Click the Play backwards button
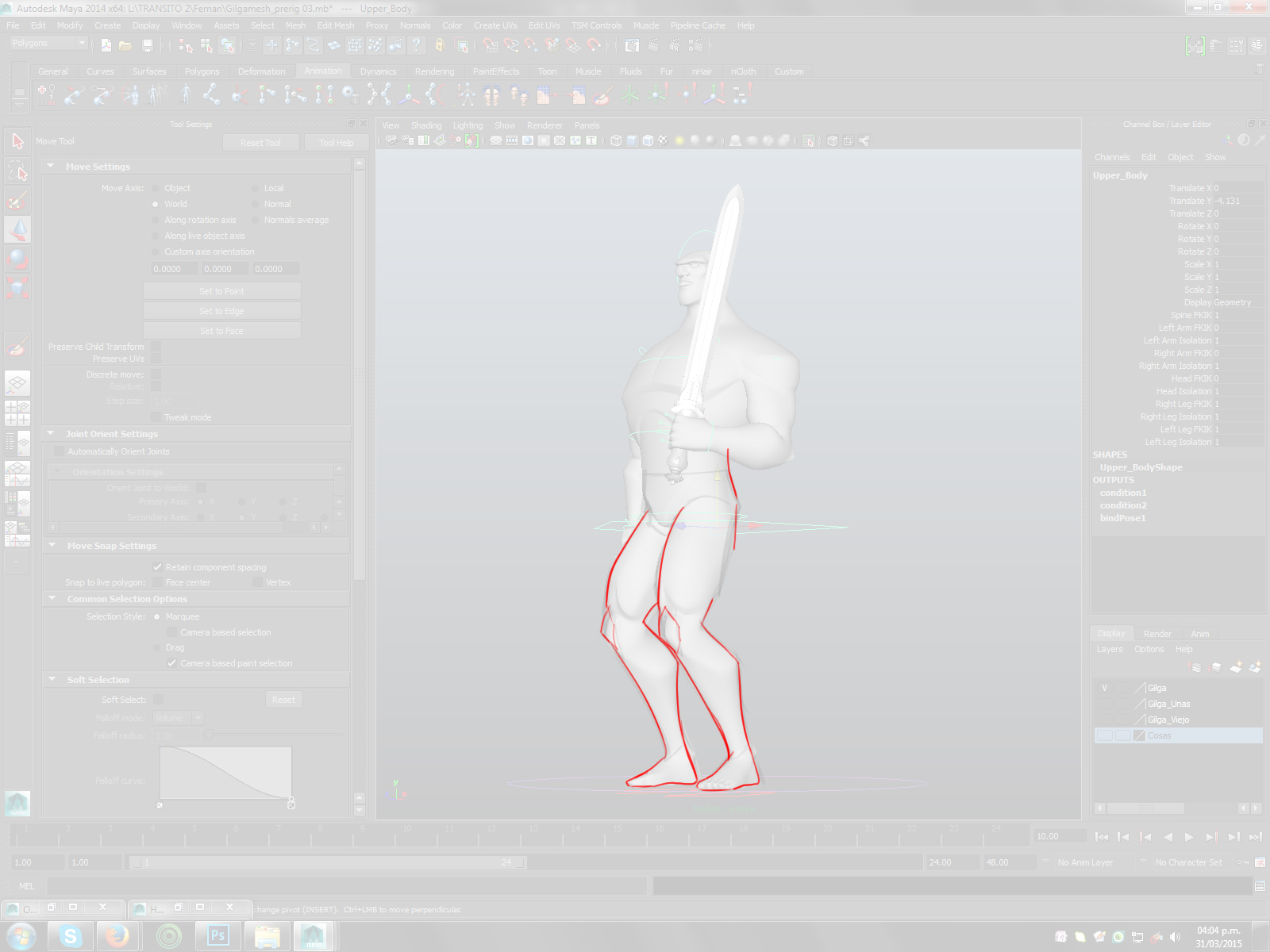 pos(1168,836)
